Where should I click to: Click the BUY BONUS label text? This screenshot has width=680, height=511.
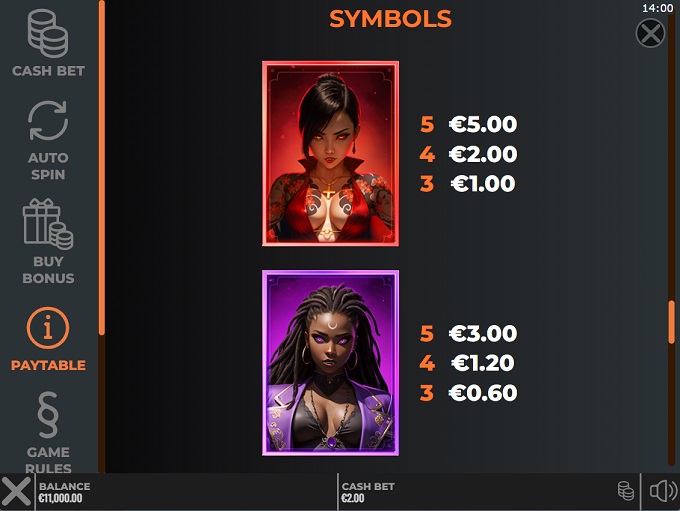[x=48, y=270]
